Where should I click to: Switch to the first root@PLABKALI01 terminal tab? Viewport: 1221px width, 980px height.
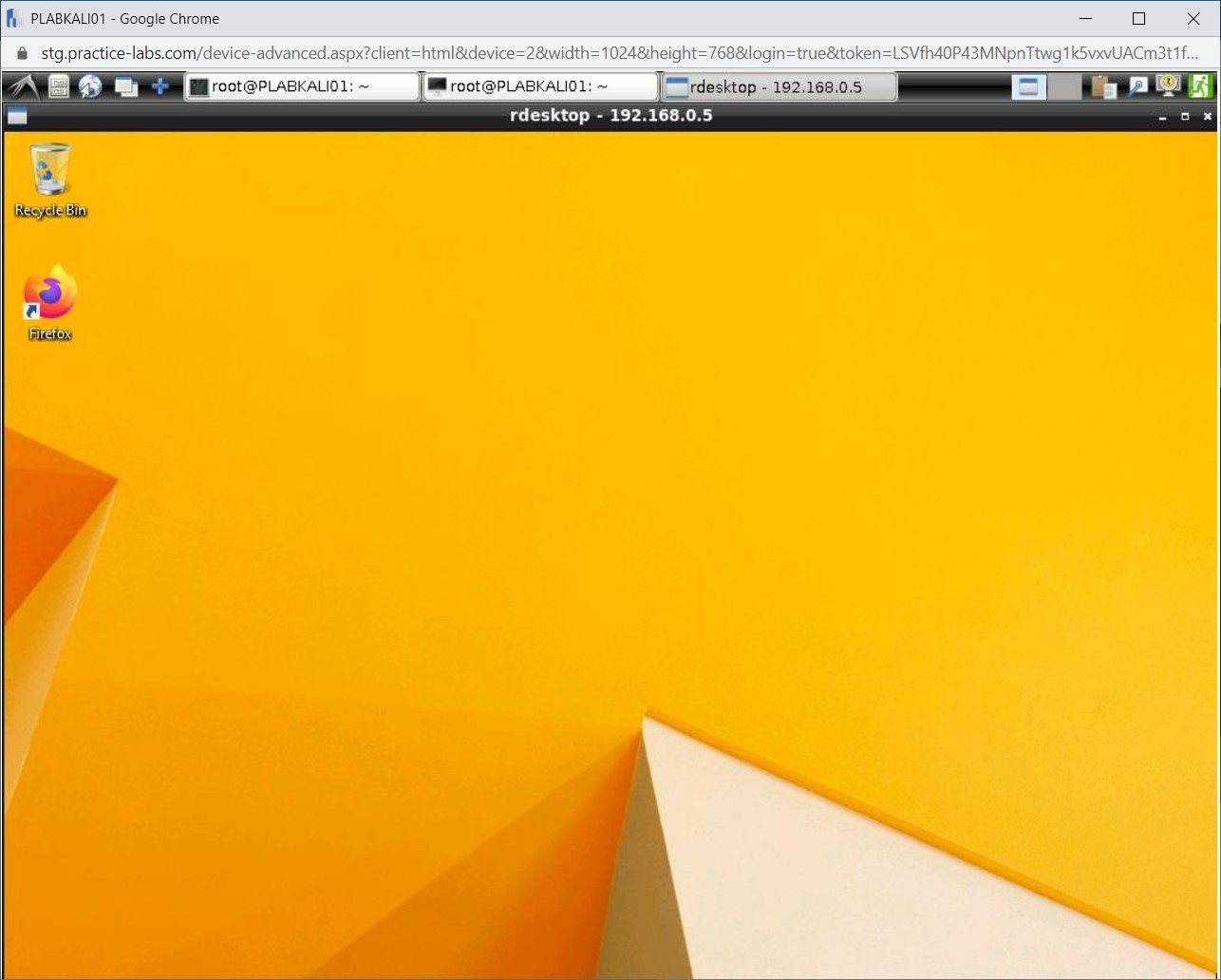pyautogui.click(x=301, y=86)
